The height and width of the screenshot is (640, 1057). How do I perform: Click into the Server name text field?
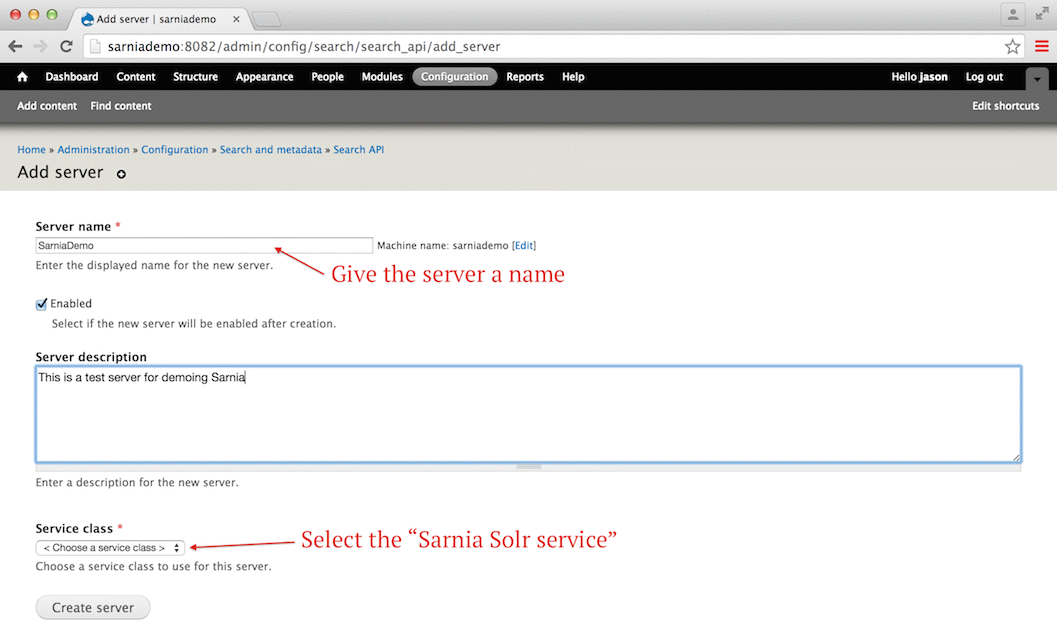204,245
